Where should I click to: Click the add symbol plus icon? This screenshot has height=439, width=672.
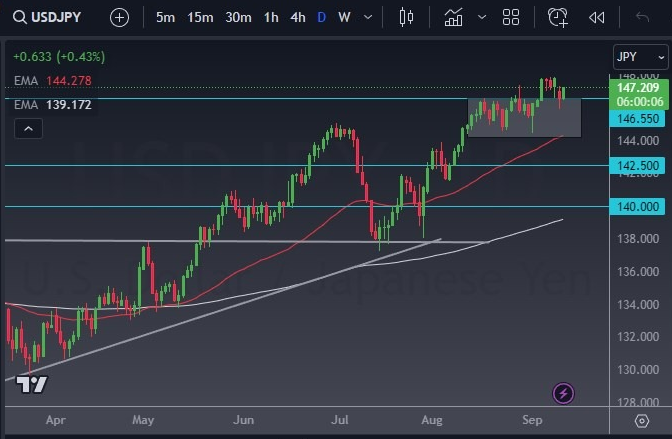coord(119,17)
